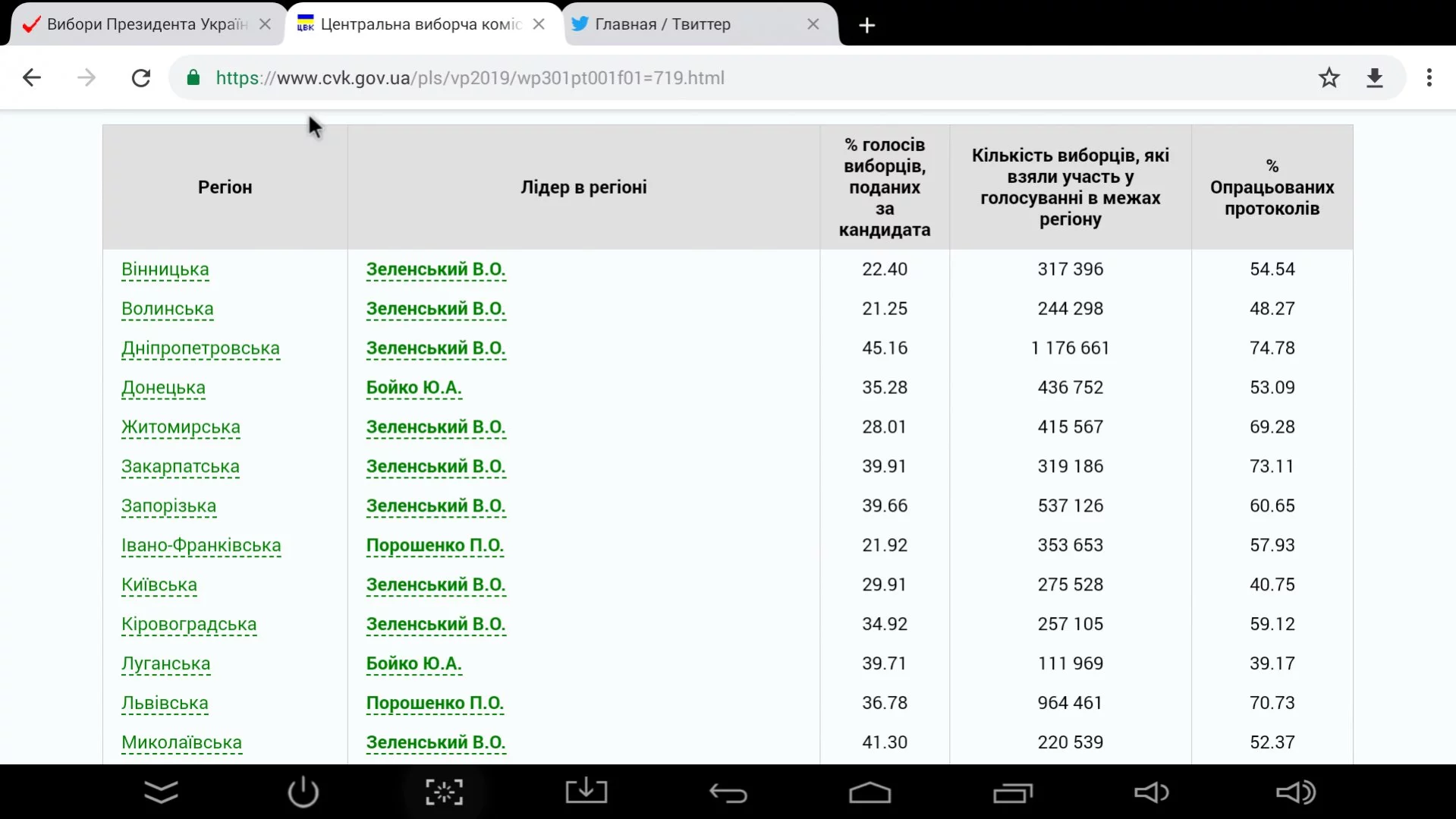Click the download icon in the toolbar
The height and width of the screenshot is (819, 1456).
coord(1374,77)
